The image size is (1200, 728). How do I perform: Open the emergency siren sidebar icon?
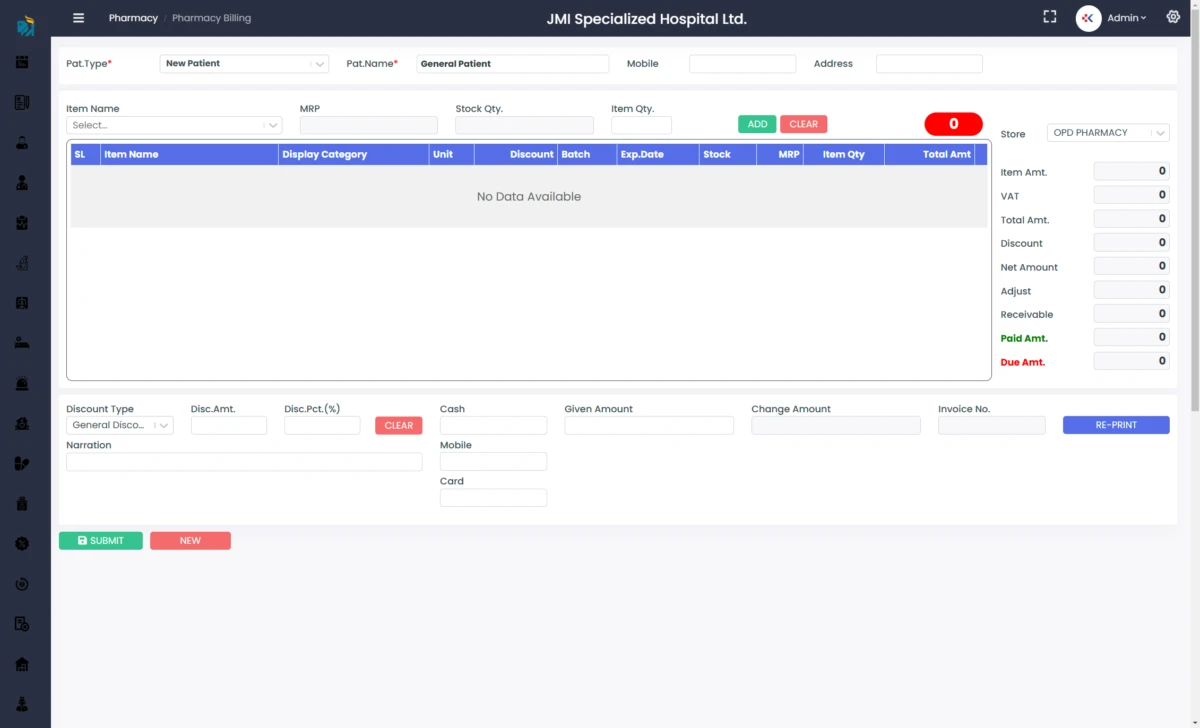pos(22,383)
